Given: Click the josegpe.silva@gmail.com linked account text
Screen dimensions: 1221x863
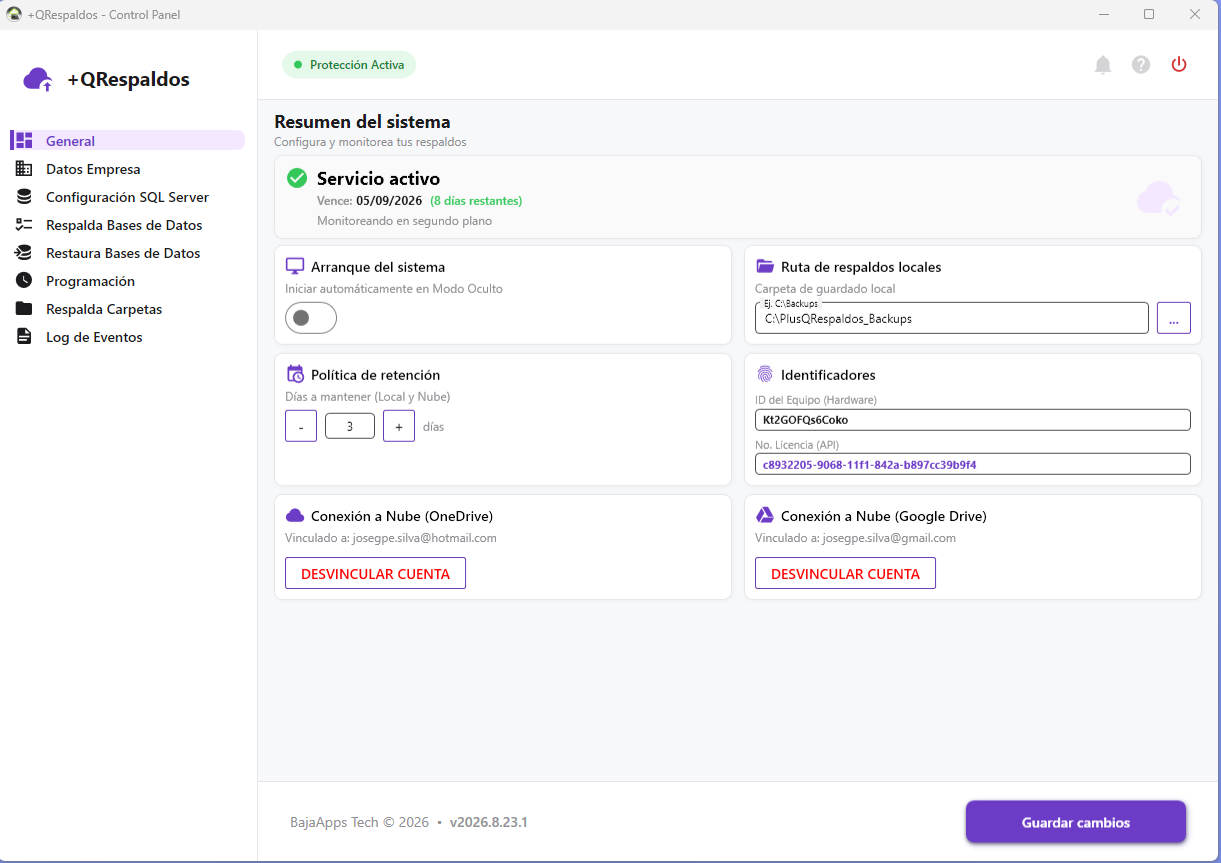Looking at the screenshot, I should click(889, 538).
